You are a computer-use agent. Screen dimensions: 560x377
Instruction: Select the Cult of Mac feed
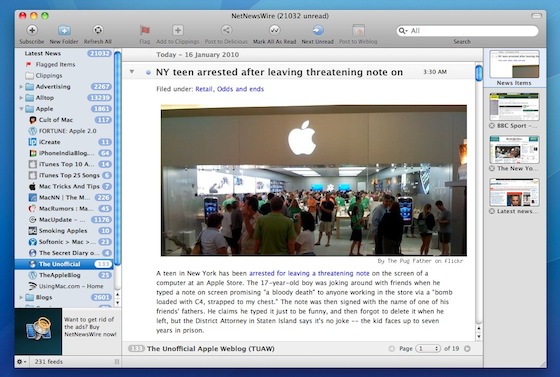(x=65, y=120)
